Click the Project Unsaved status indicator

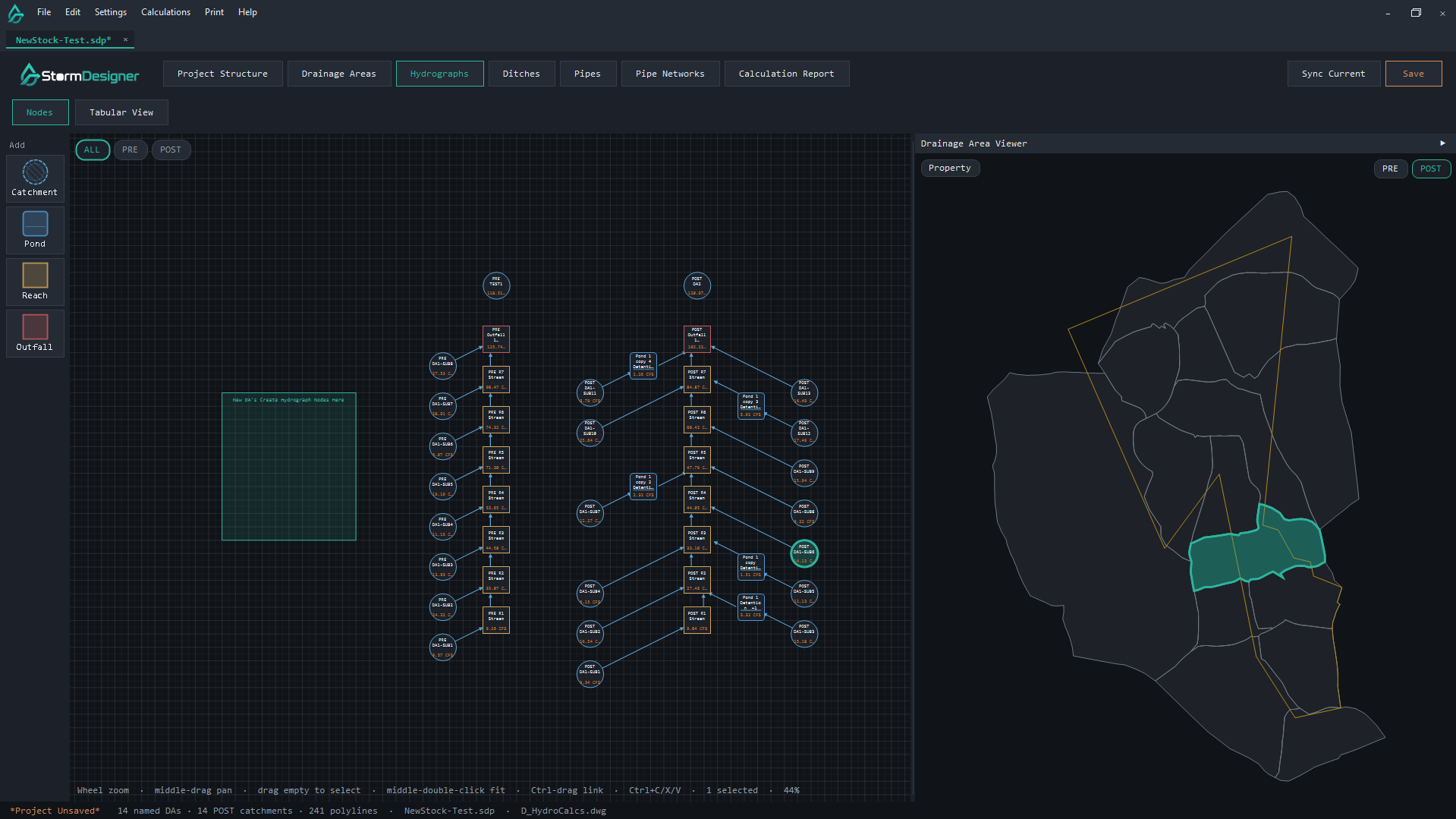[55, 811]
